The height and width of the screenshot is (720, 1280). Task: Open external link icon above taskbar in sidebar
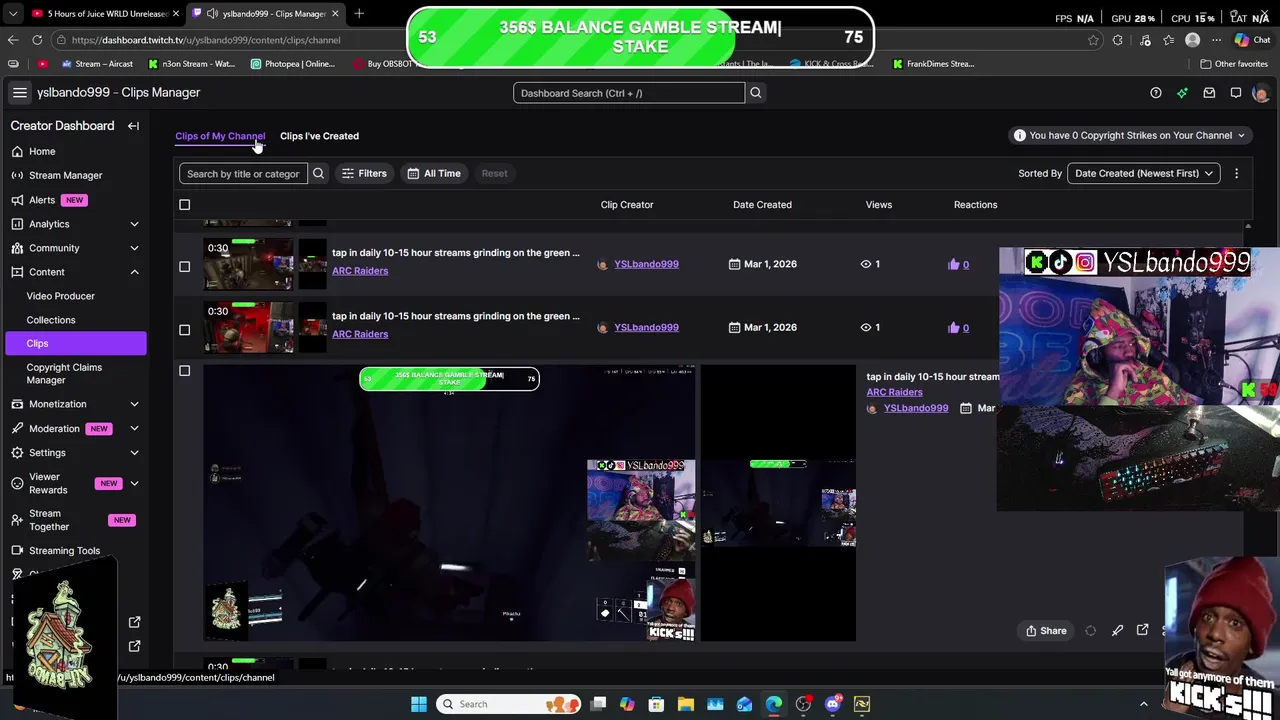(135, 646)
